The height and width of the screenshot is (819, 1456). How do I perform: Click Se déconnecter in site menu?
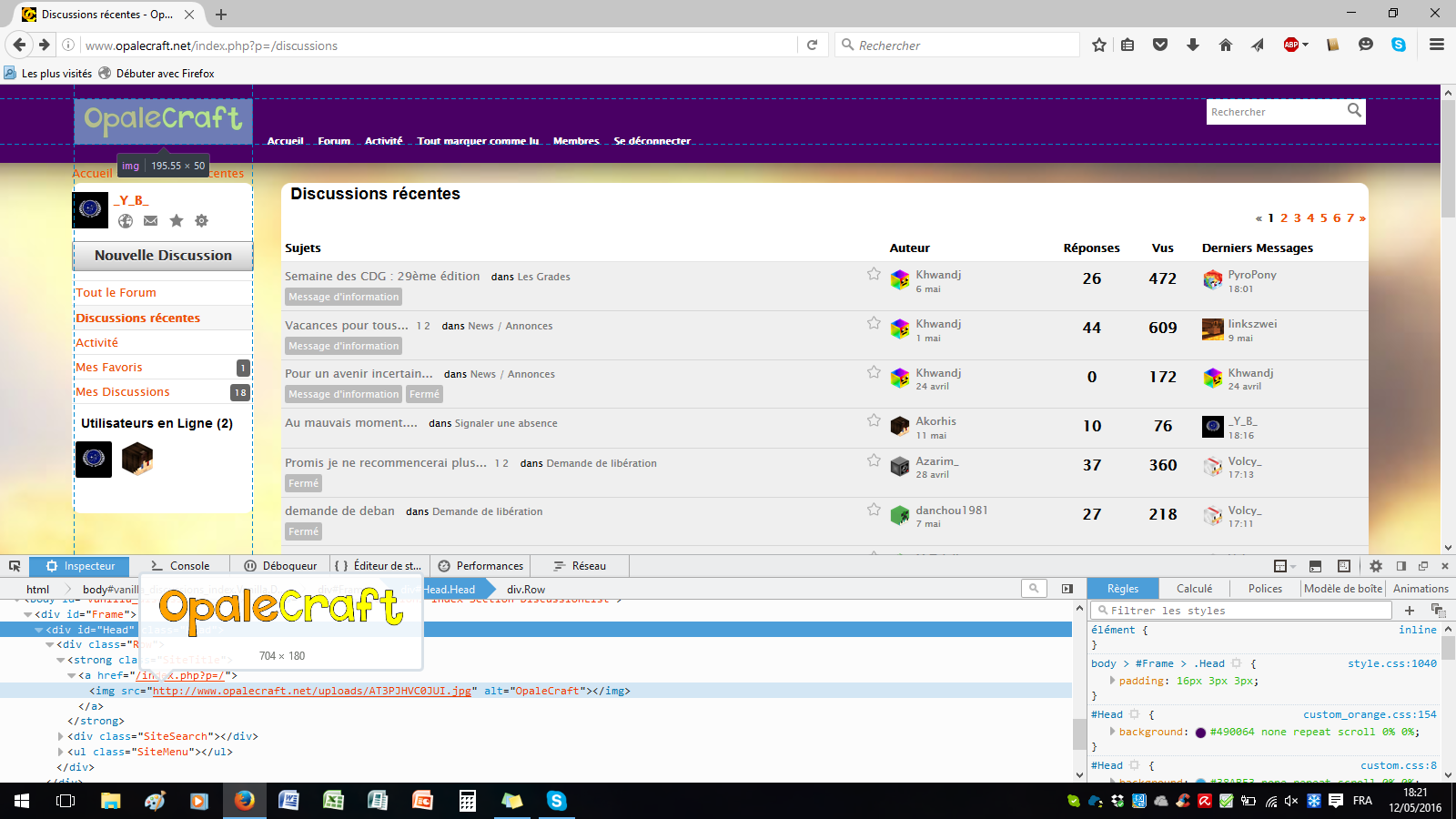(652, 141)
